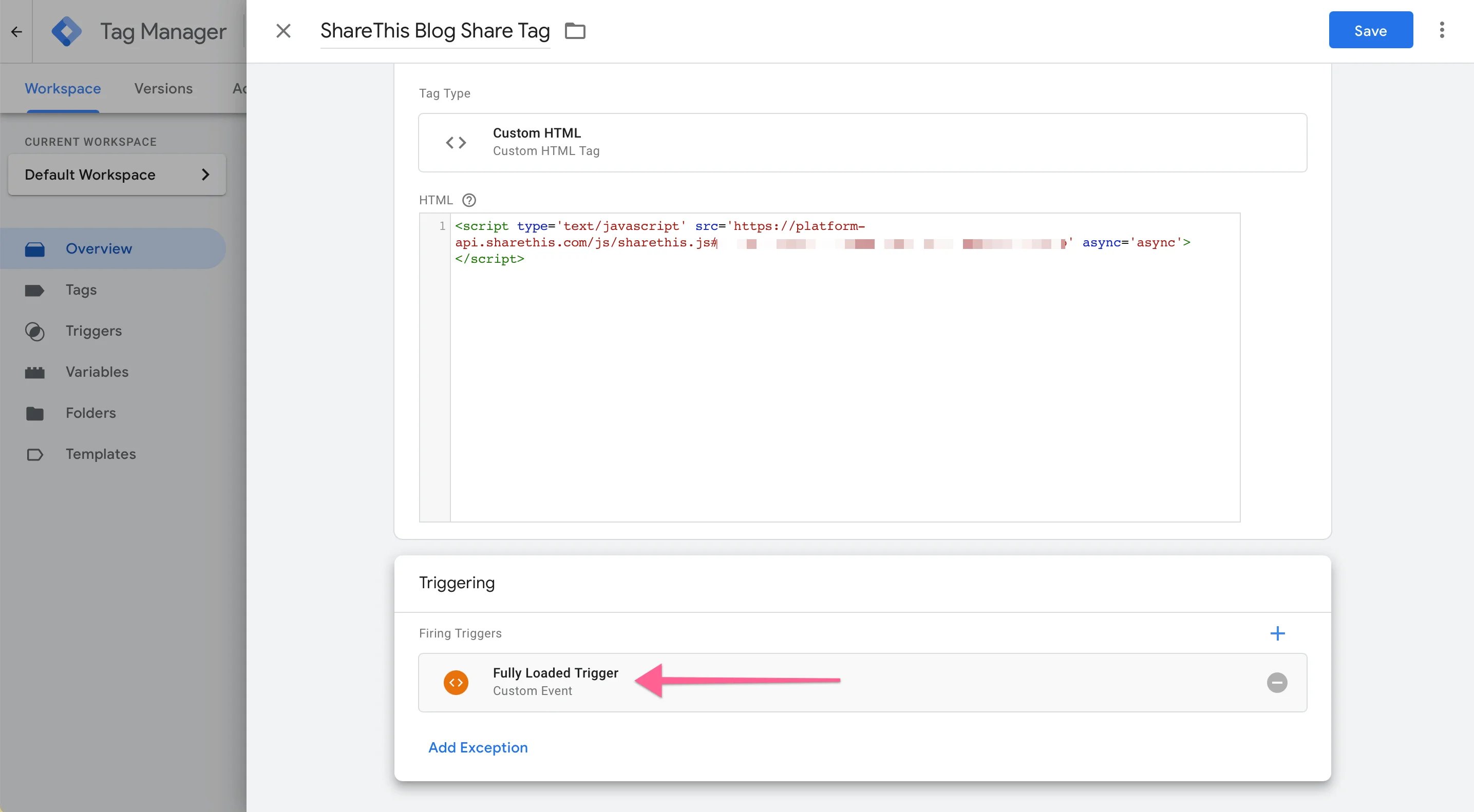Click the Tag Manager logo
Screen dimensions: 1474x812
(x=67, y=30)
